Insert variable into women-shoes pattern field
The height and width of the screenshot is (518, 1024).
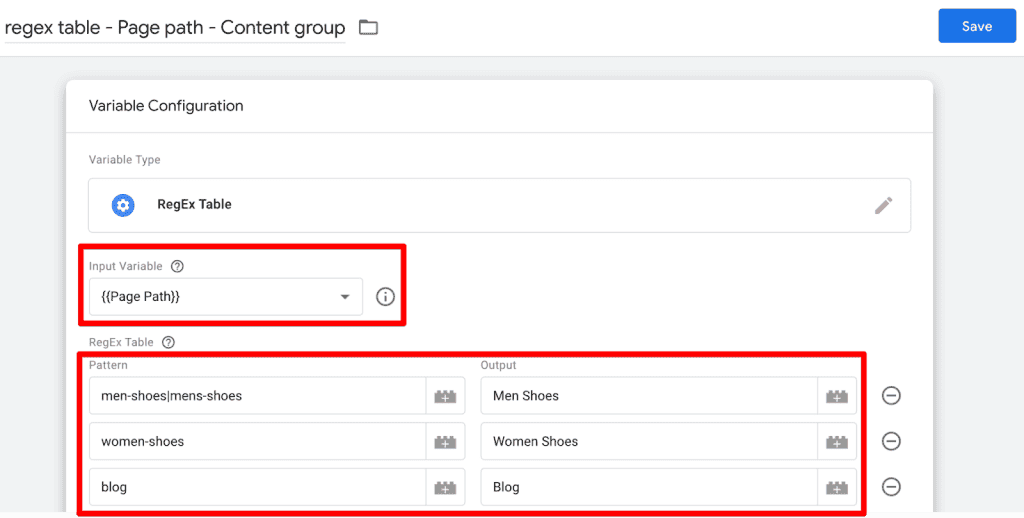445,442
